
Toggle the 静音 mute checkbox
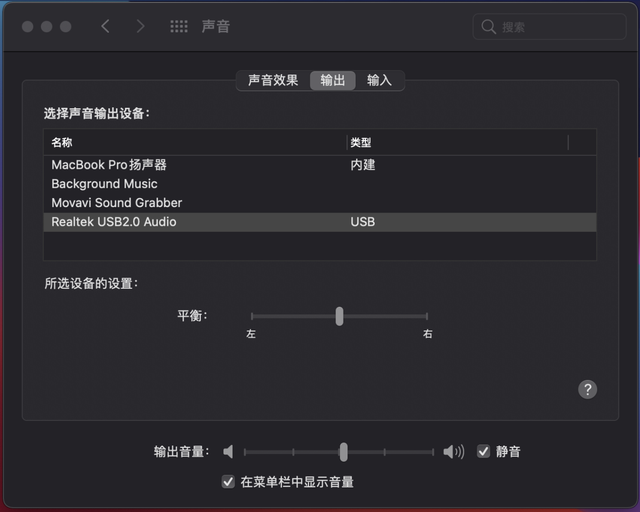(x=483, y=452)
